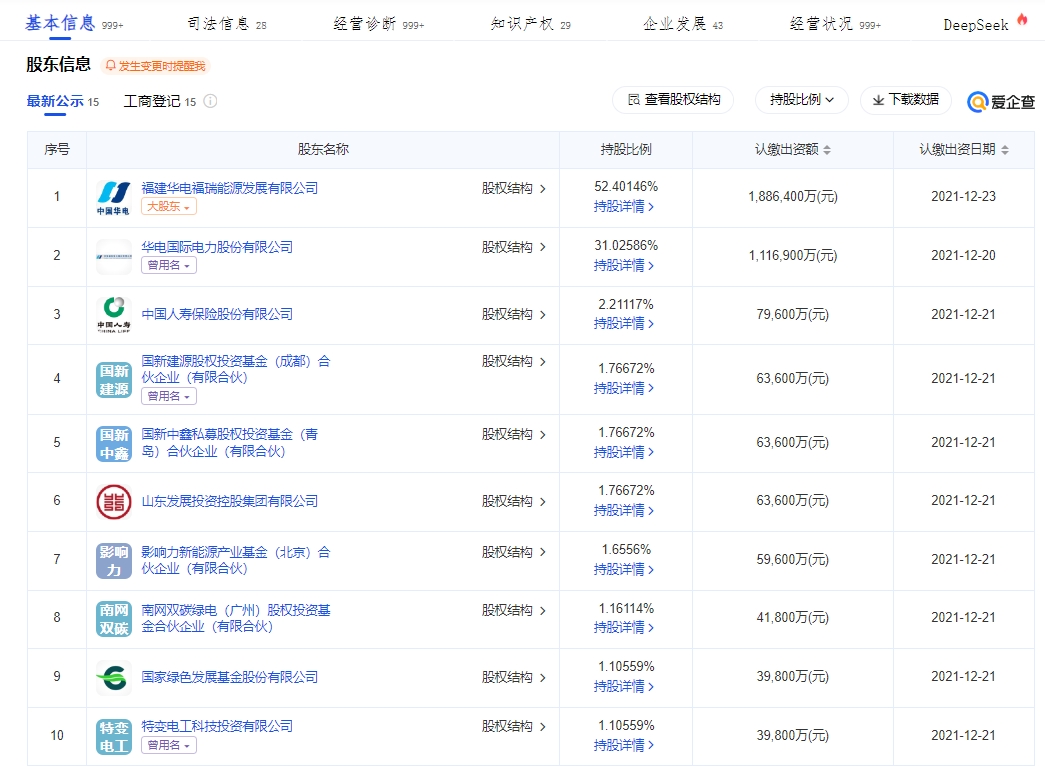Click the 1,116,900万(元) amount cell
This screenshot has width=1045, height=771.
point(792,255)
